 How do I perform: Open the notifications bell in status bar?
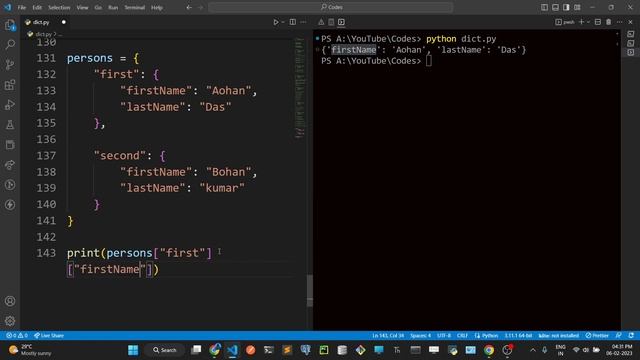tap(631, 336)
